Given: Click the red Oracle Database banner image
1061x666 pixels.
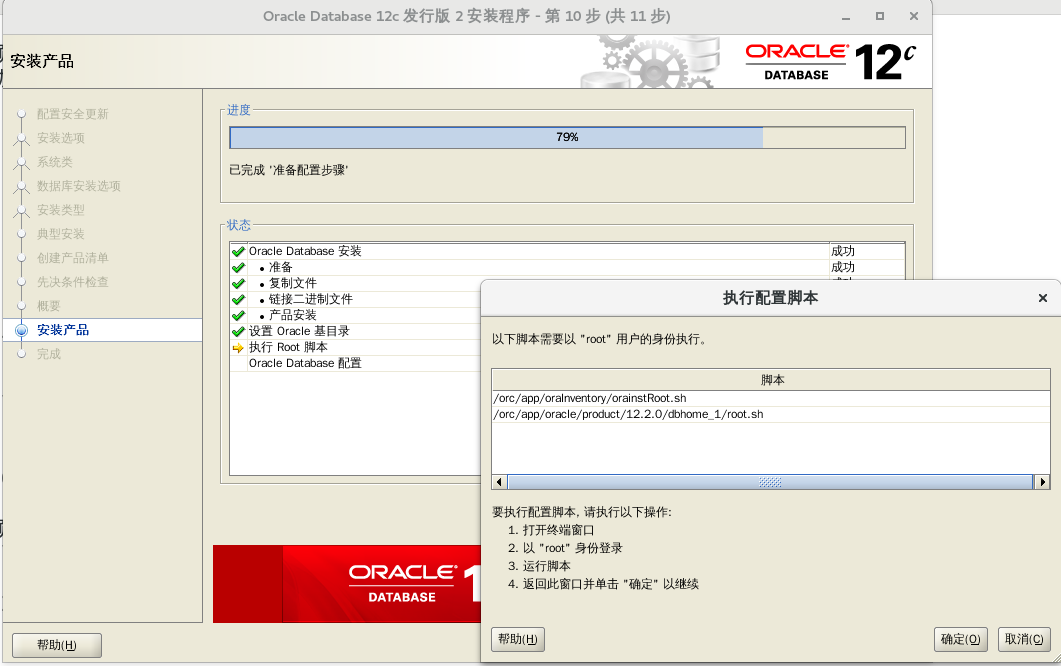Looking at the screenshot, I should (x=347, y=583).
